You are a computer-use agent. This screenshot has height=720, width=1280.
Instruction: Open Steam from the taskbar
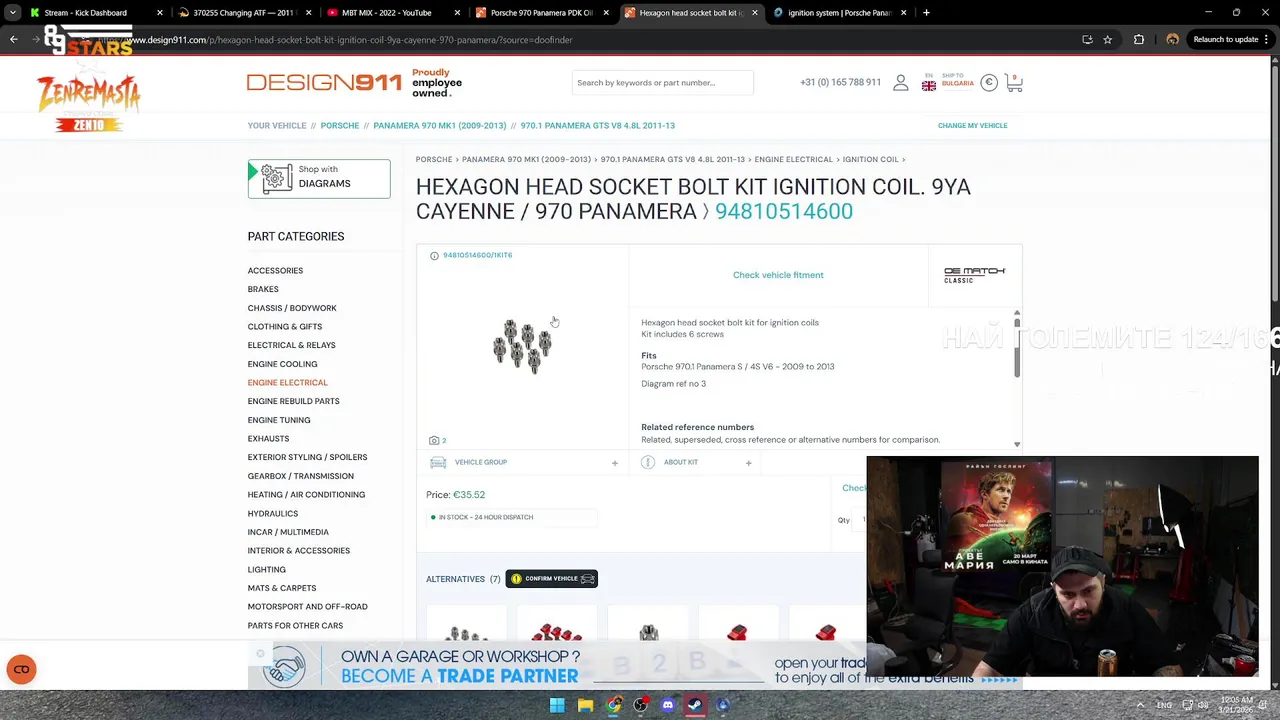[x=694, y=705]
